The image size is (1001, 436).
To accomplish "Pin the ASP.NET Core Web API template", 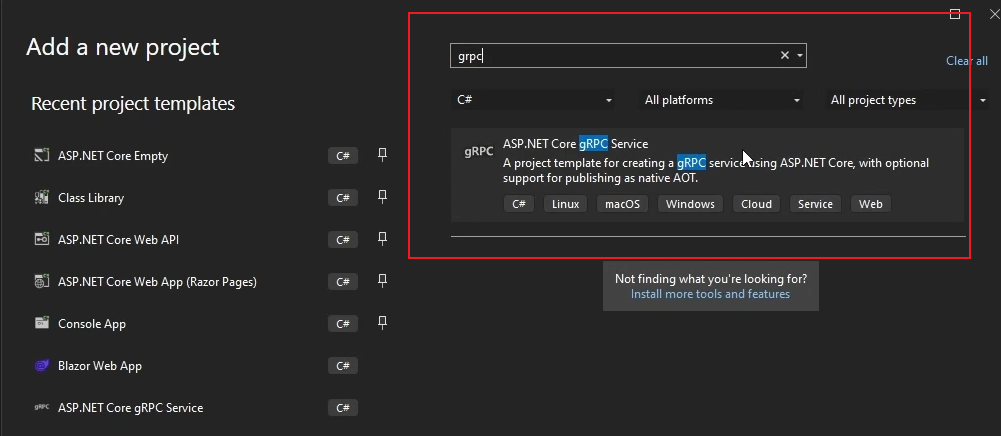I will click(382, 239).
